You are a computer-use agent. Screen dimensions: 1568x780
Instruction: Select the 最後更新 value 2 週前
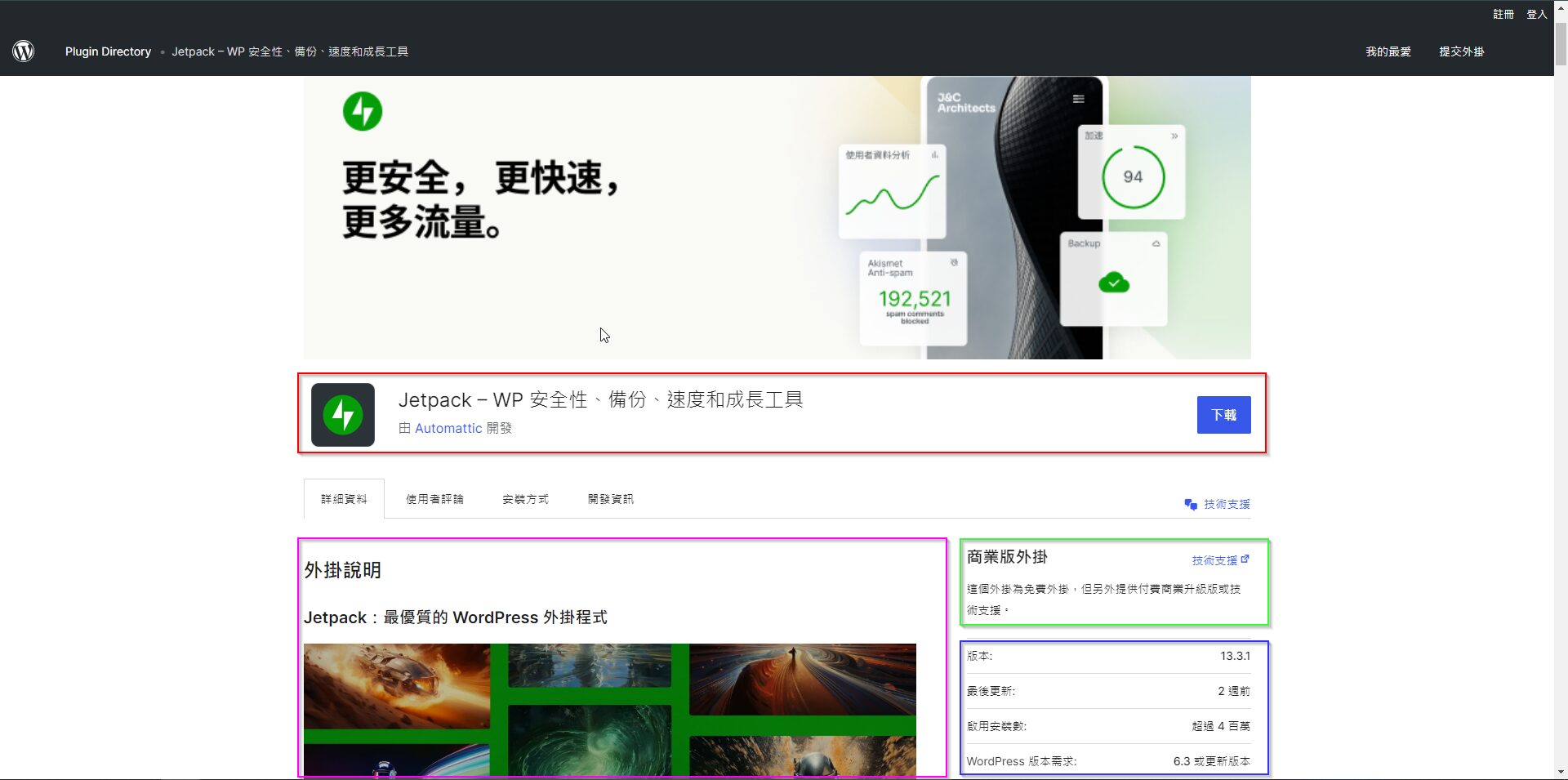1234,691
